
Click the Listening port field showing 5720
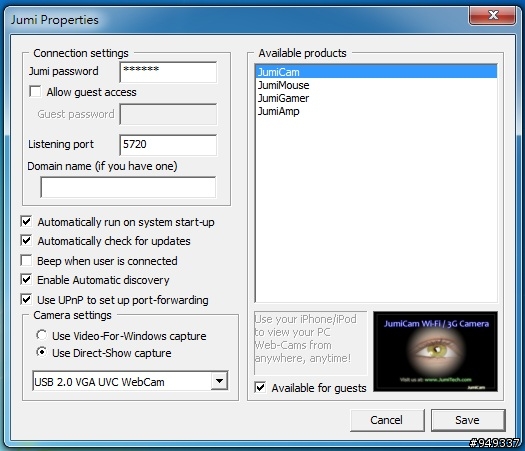168,145
